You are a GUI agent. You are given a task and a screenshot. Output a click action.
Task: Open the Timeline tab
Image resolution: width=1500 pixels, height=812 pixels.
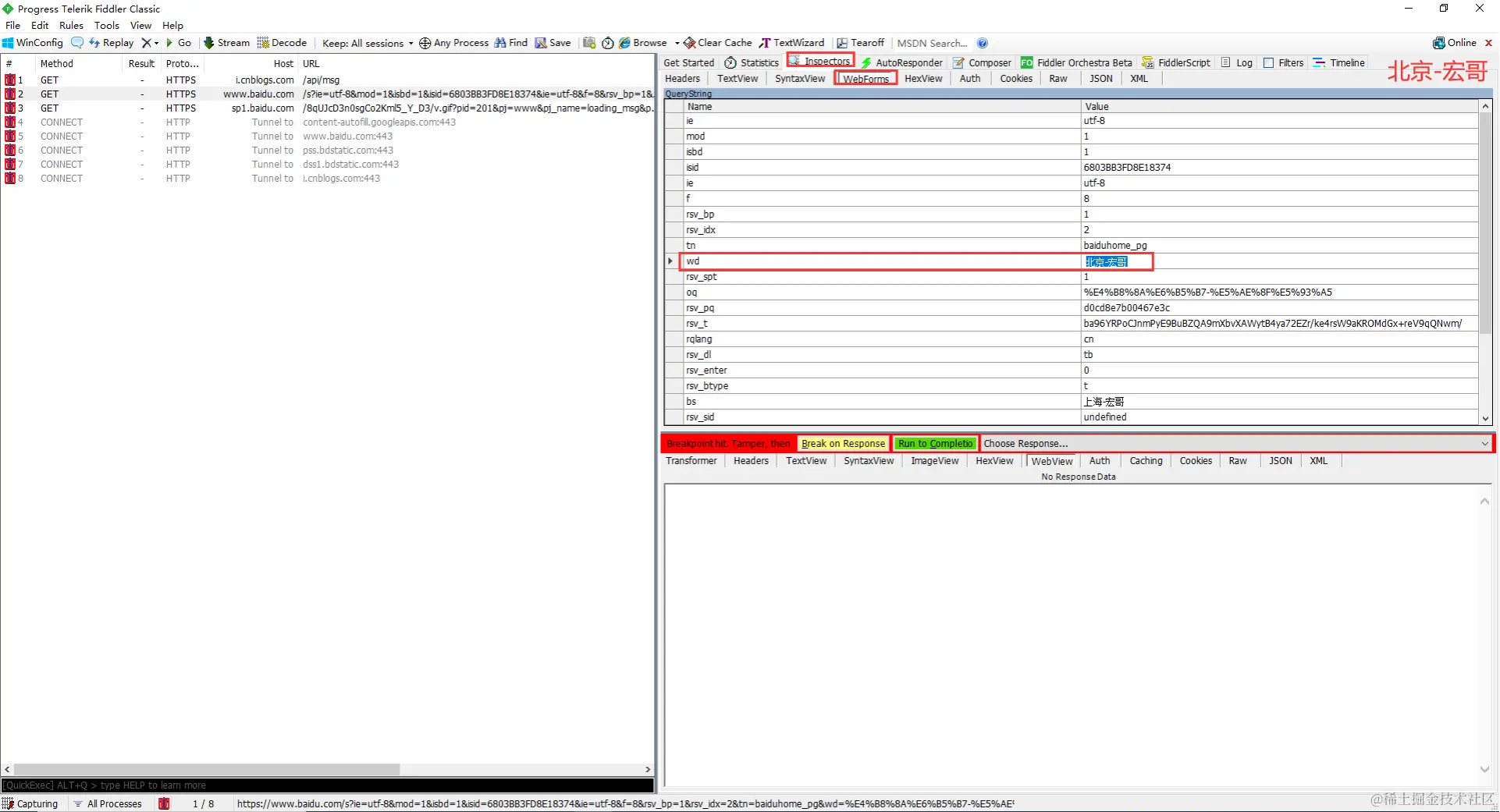tap(1339, 62)
